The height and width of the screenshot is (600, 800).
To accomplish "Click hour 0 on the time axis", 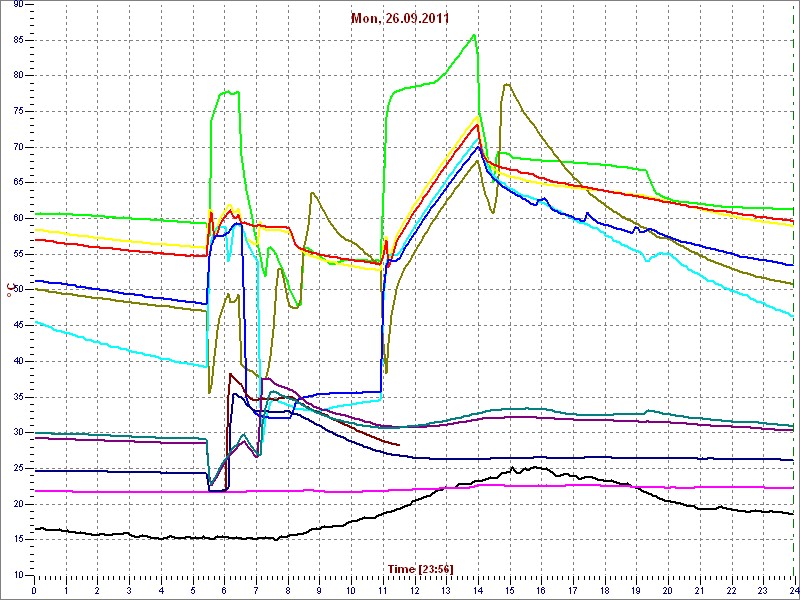I will pyautogui.click(x=34, y=590).
